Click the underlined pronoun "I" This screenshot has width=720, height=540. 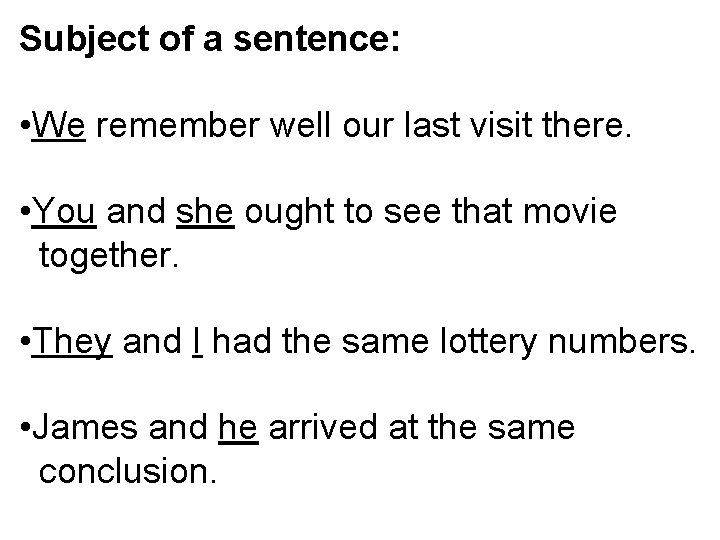click(196, 344)
